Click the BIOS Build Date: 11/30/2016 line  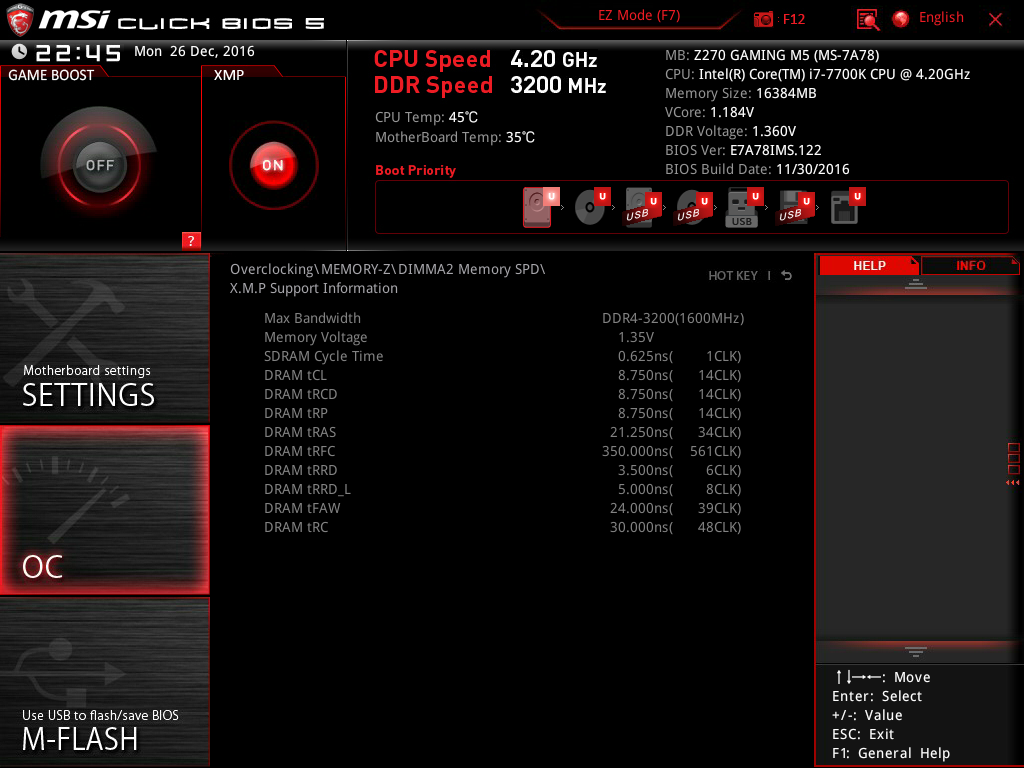pos(757,169)
